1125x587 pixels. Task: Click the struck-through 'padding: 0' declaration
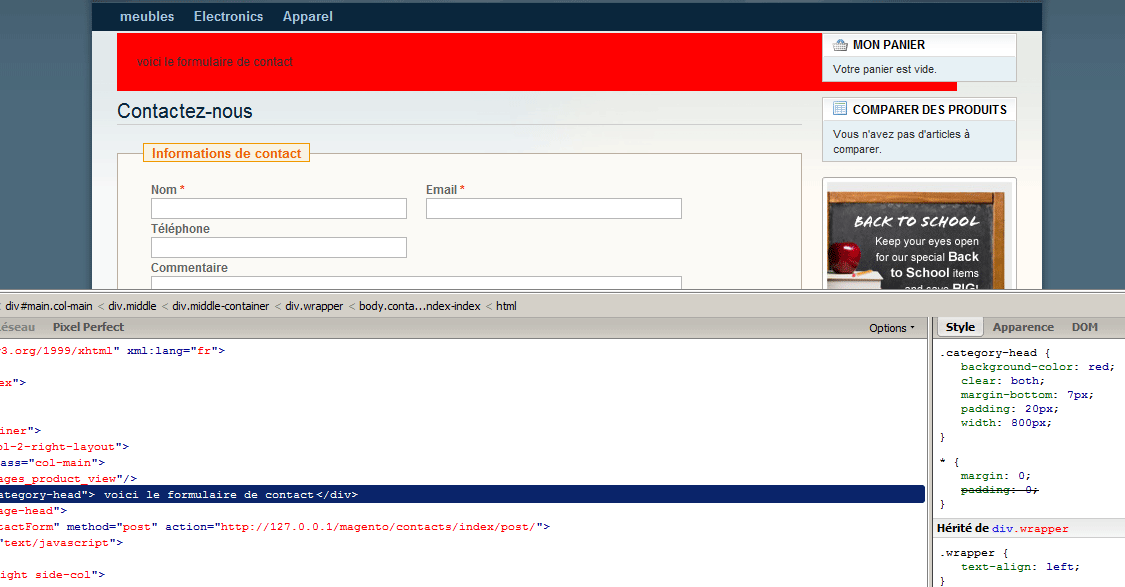click(x=999, y=490)
